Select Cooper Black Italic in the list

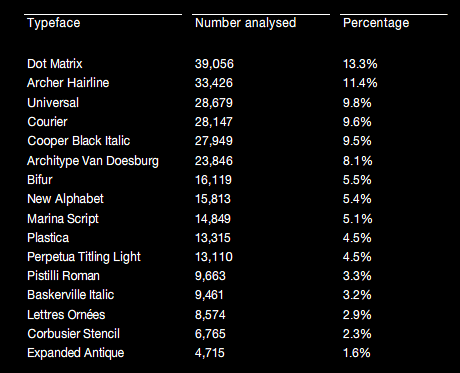pyautogui.click(x=79, y=141)
